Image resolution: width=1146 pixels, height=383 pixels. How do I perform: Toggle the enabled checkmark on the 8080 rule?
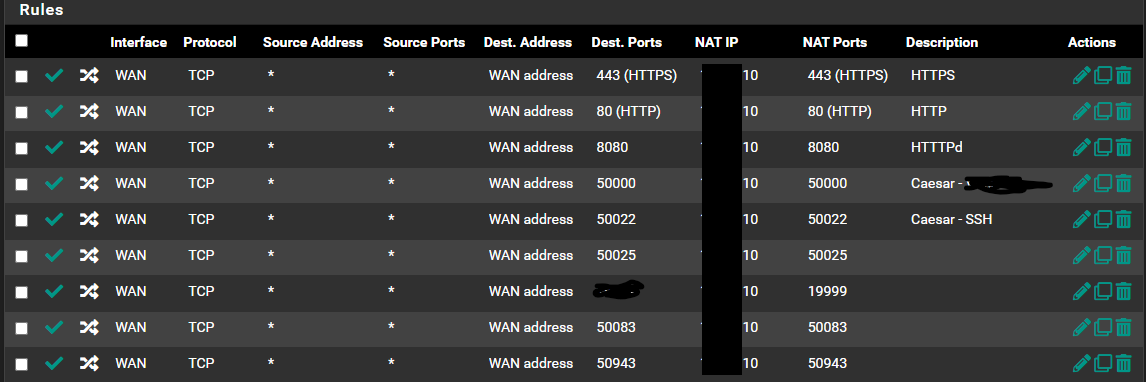click(x=54, y=147)
